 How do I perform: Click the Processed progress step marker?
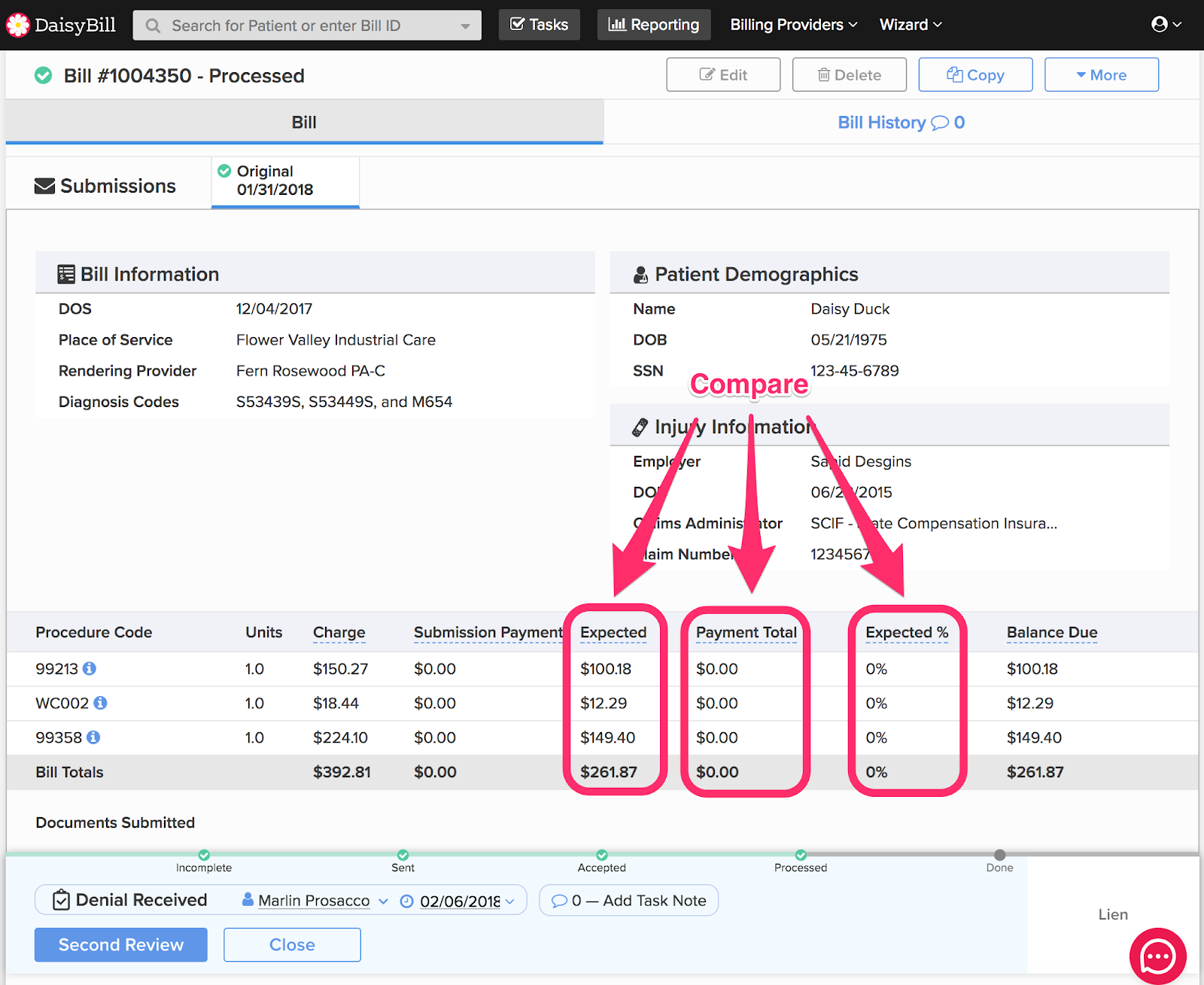[x=801, y=855]
